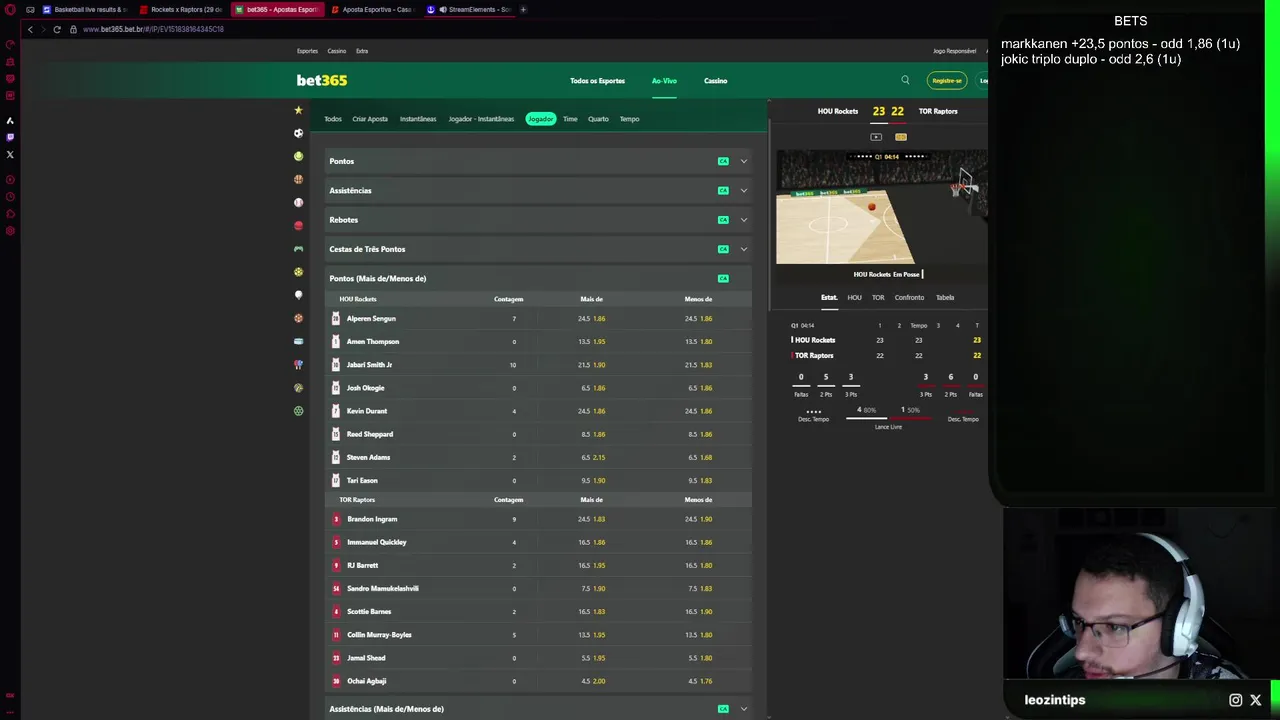Select the Criar Aposta tab
The height and width of the screenshot is (720, 1280).
pyautogui.click(x=370, y=119)
